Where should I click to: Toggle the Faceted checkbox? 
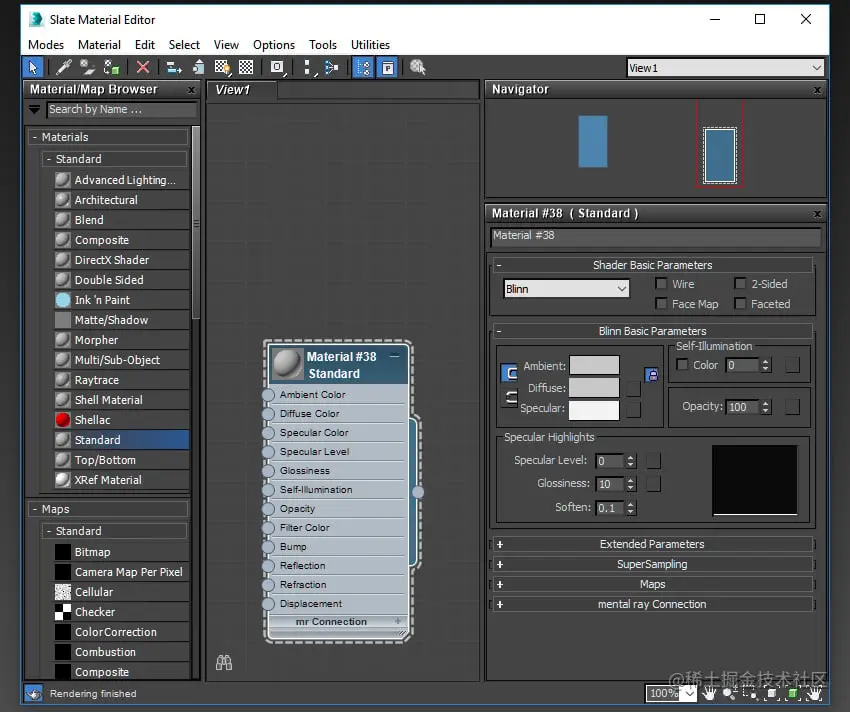[x=742, y=304]
